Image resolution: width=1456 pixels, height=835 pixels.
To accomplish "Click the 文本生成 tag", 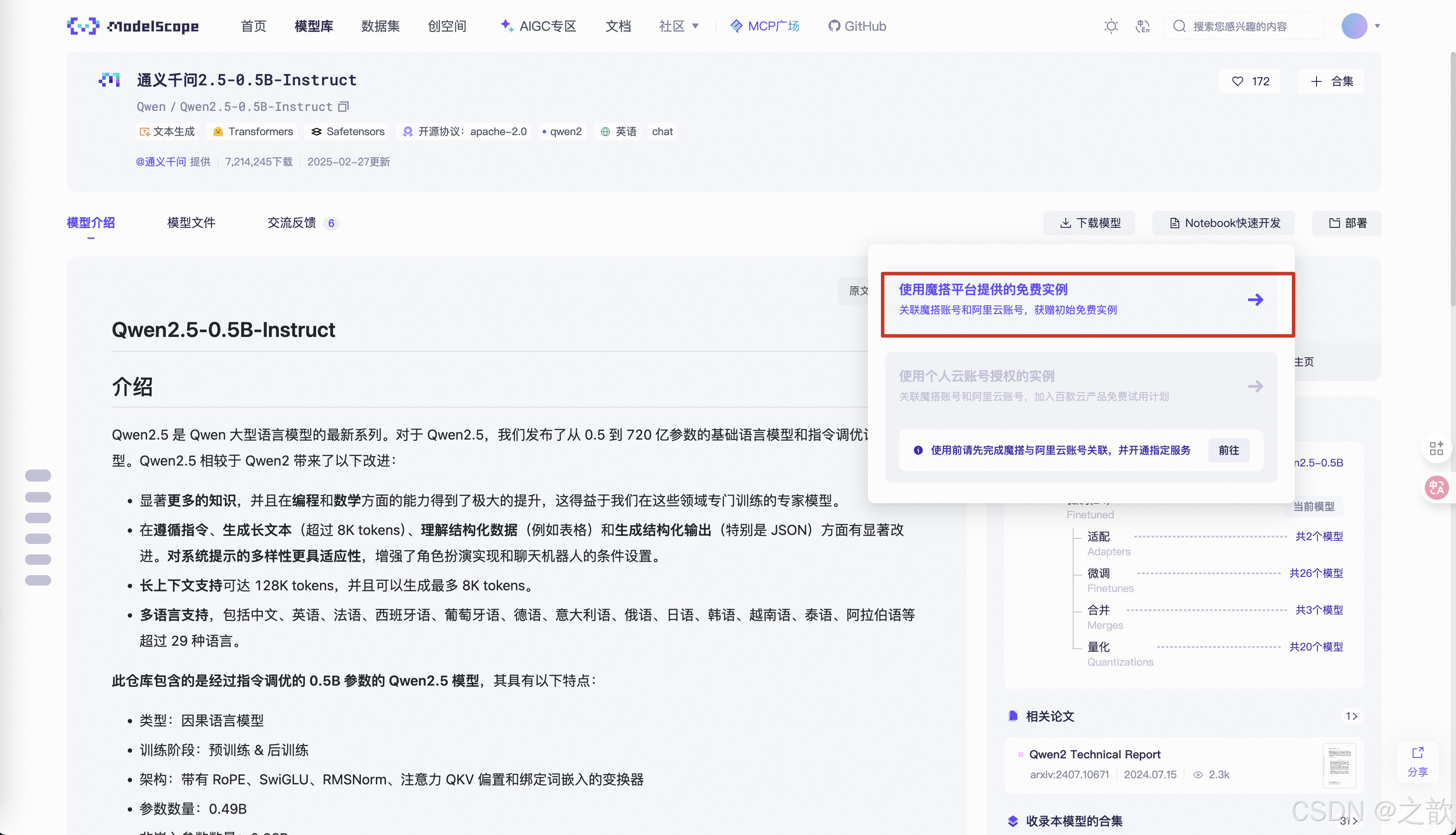I will pyautogui.click(x=167, y=131).
